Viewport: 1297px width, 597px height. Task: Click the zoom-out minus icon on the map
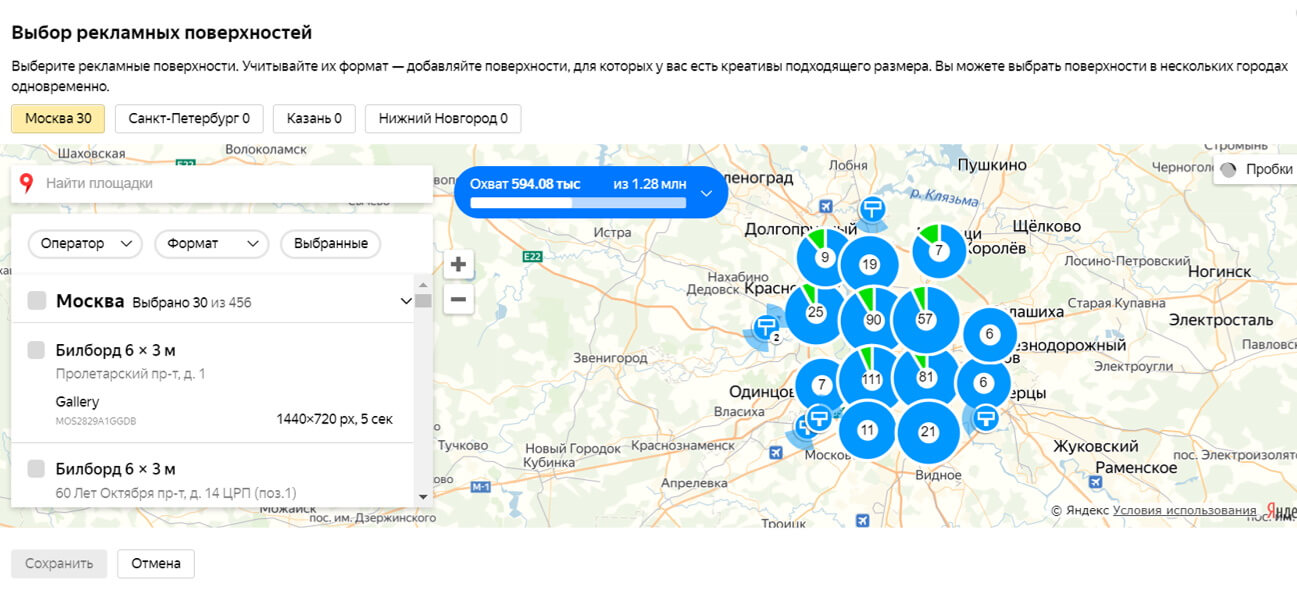click(458, 298)
